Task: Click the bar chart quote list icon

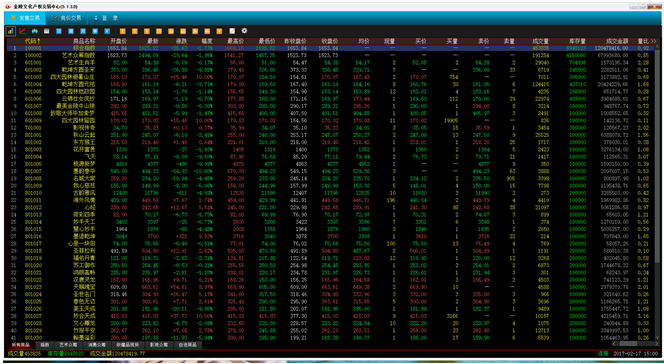Action: [10, 31]
